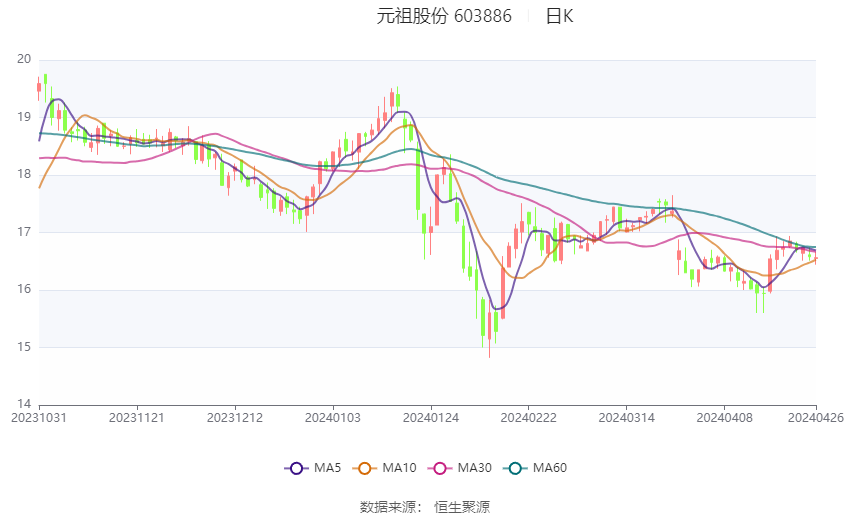Click the 恒生聚源 data source text
The width and height of the screenshot is (850, 517).
[462, 507]
